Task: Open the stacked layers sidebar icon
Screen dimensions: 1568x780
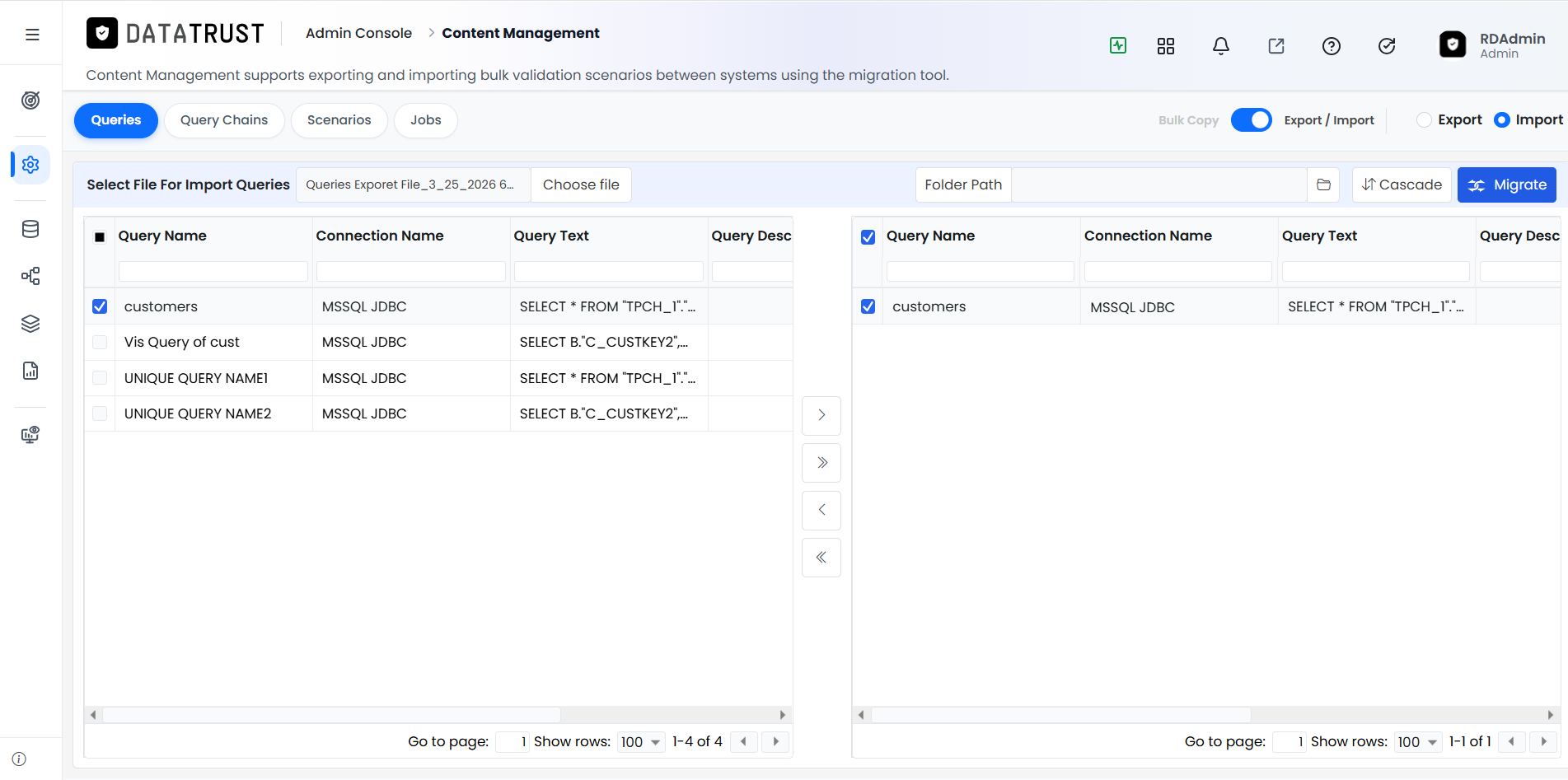Action: coord(30,324)
